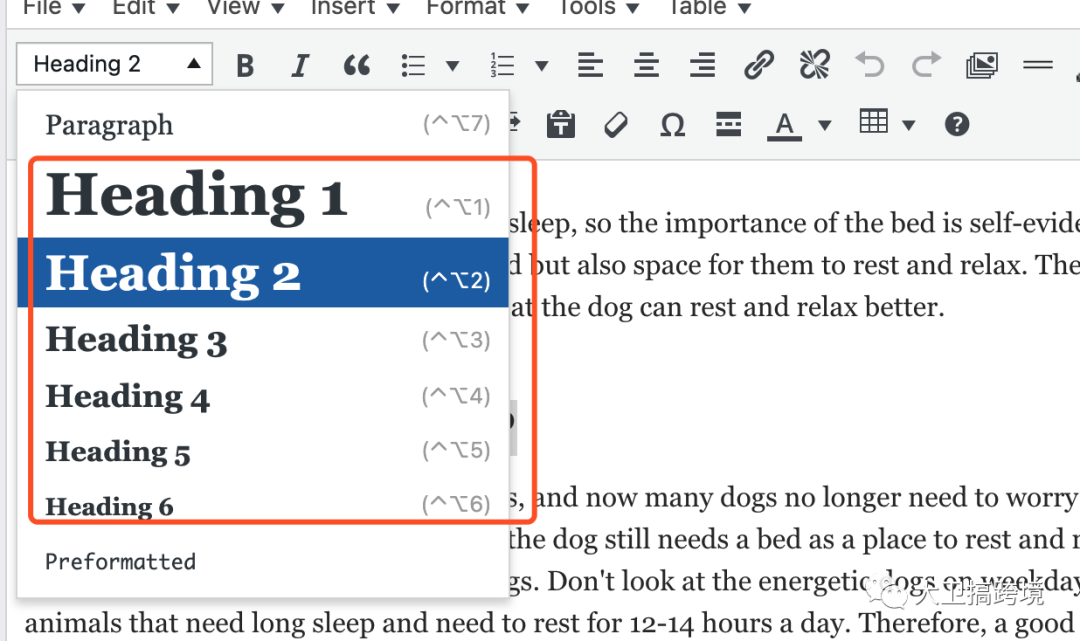Open the Insert menu
This screenshot has width=1080, height=641.
coord(344,8)
